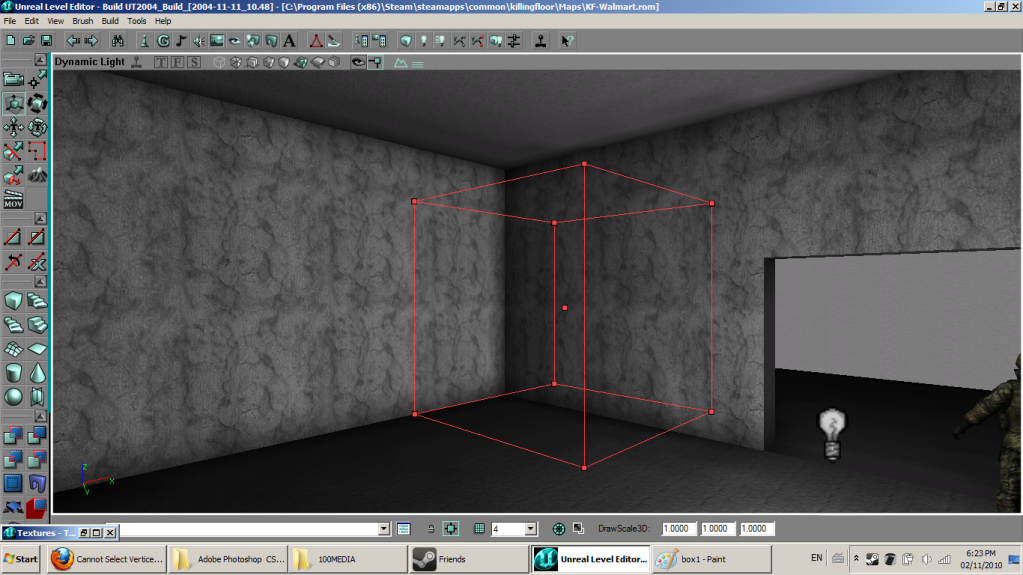Open the Search for Actors binoculars
This screenshot has height=575, width=1023.
(118, 41)
